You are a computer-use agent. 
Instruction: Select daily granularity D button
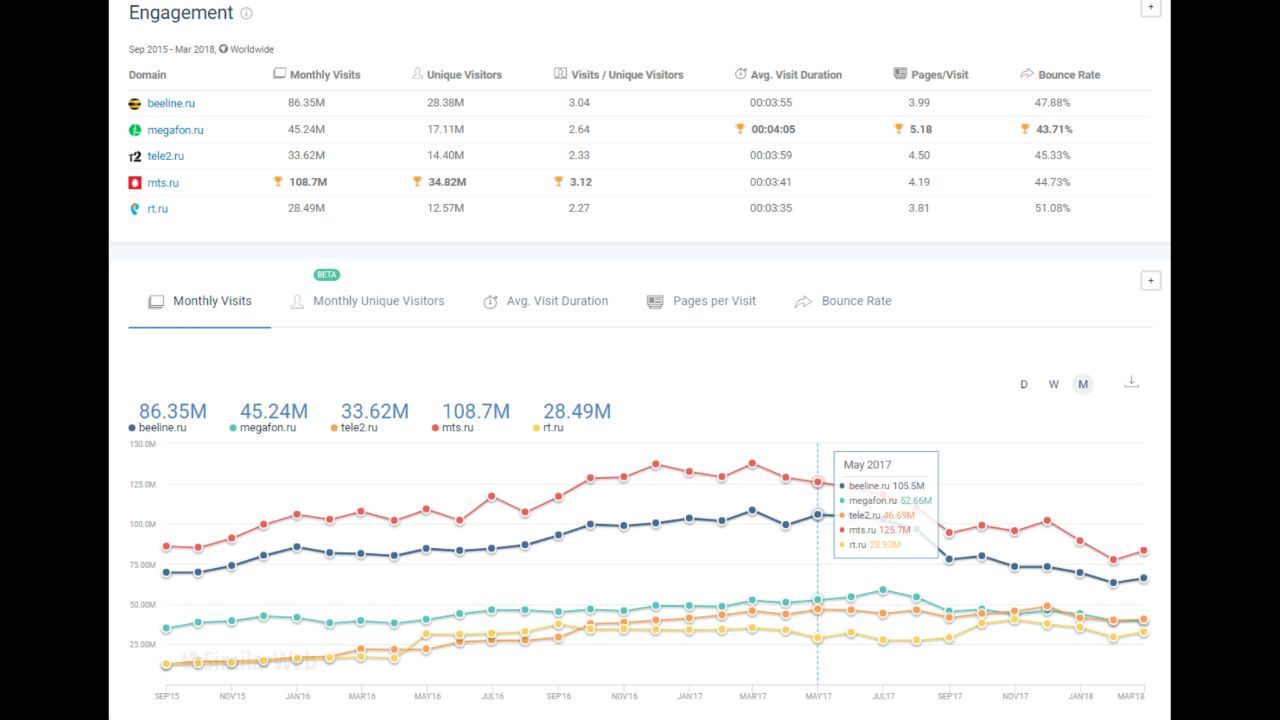point(1024,384)
